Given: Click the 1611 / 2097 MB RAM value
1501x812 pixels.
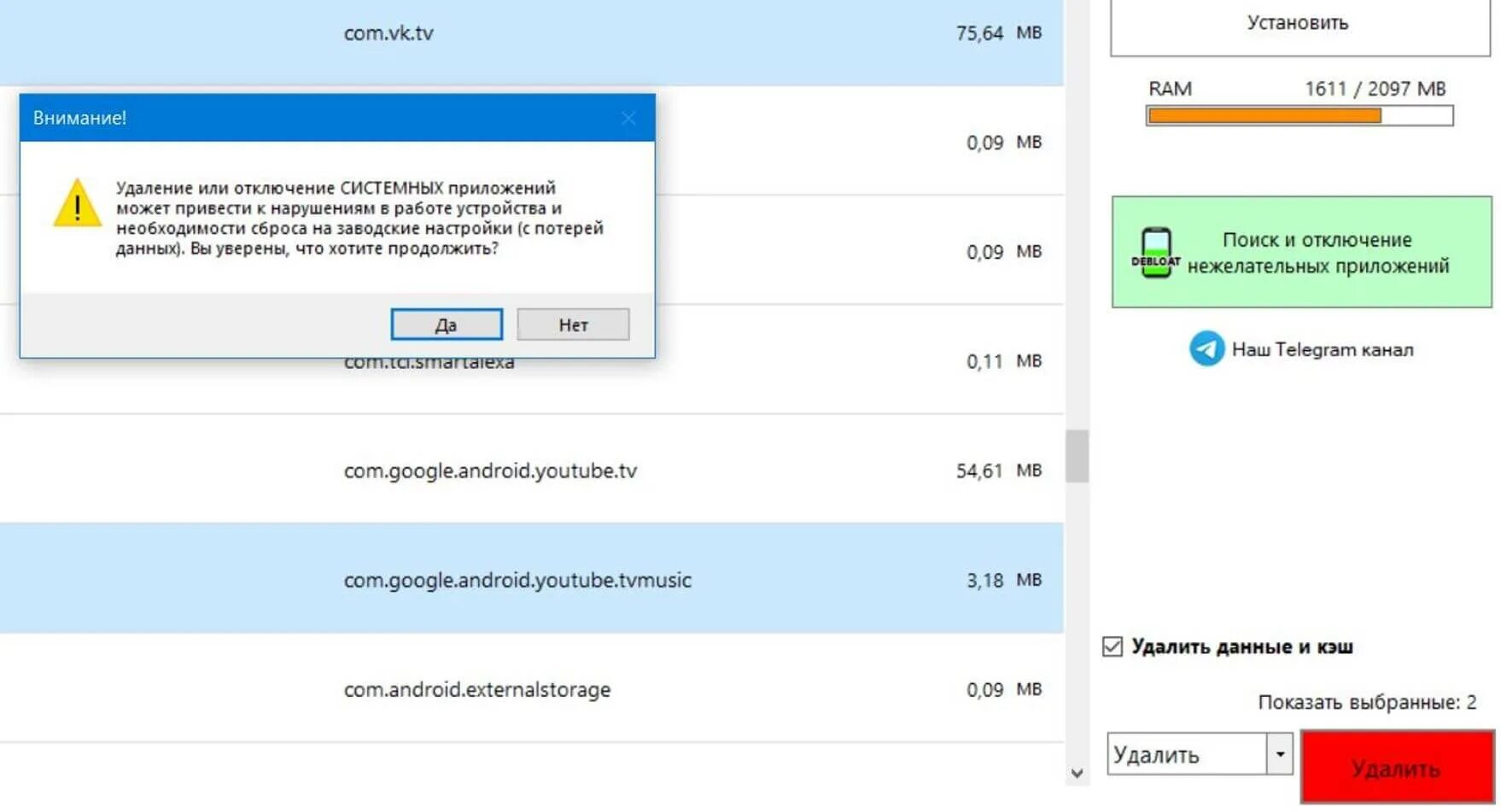Looking at the screenshot, I should (1375, 89).
